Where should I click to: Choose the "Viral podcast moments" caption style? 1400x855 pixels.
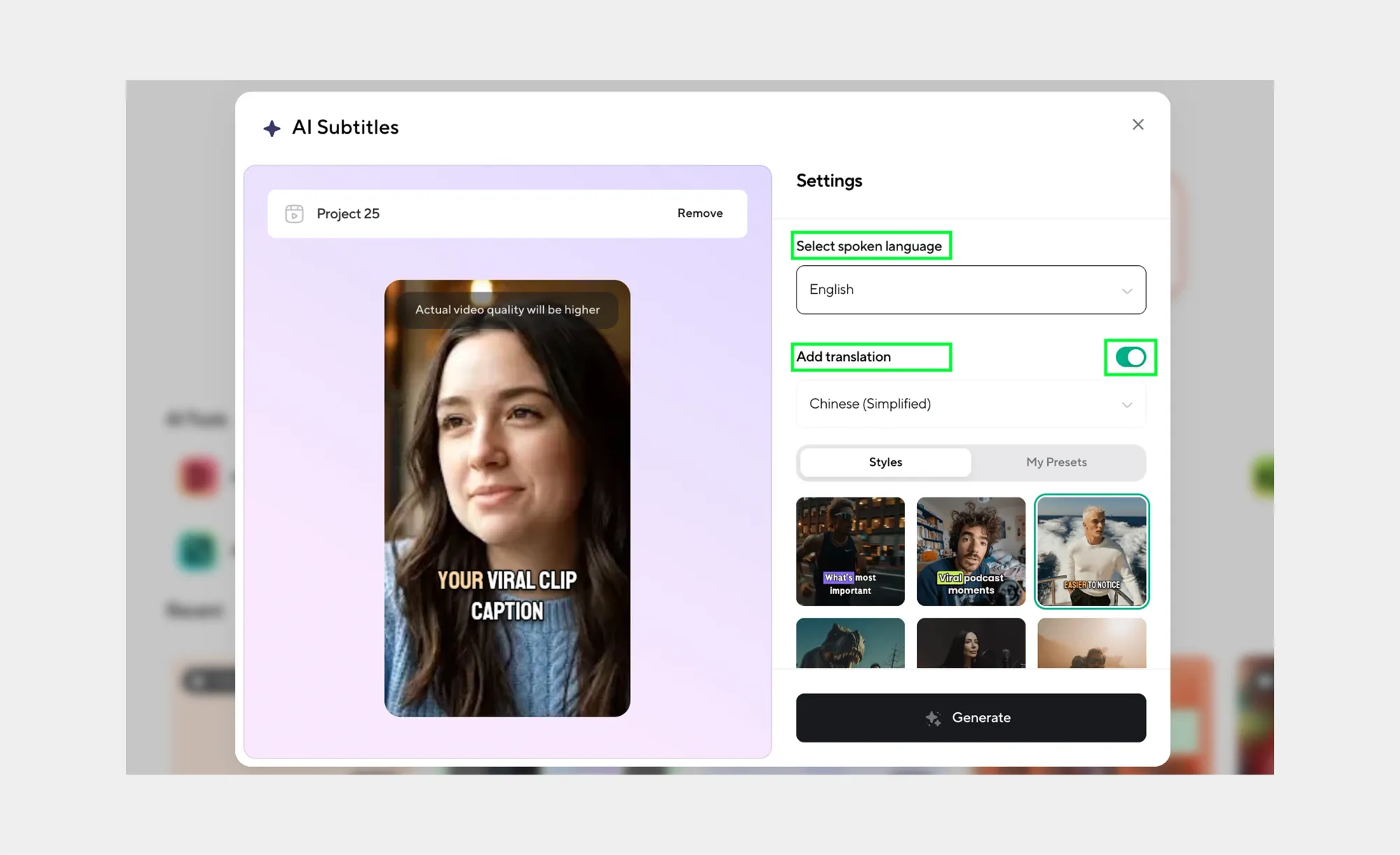point(970,551)
